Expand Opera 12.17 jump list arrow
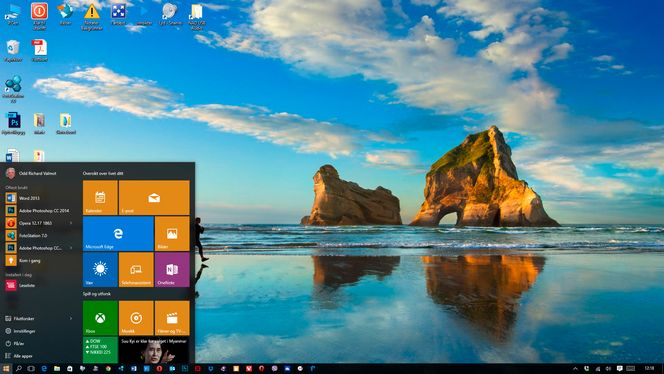 (71, 223)
